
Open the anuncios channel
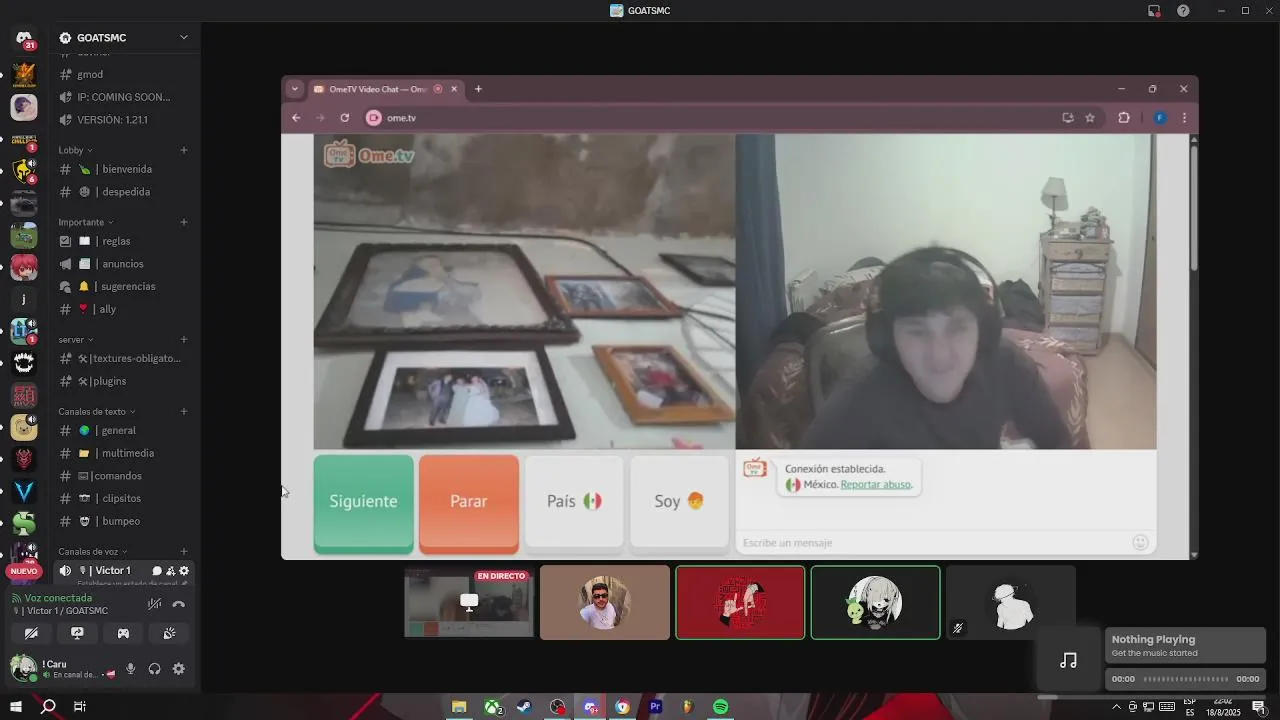124,264
